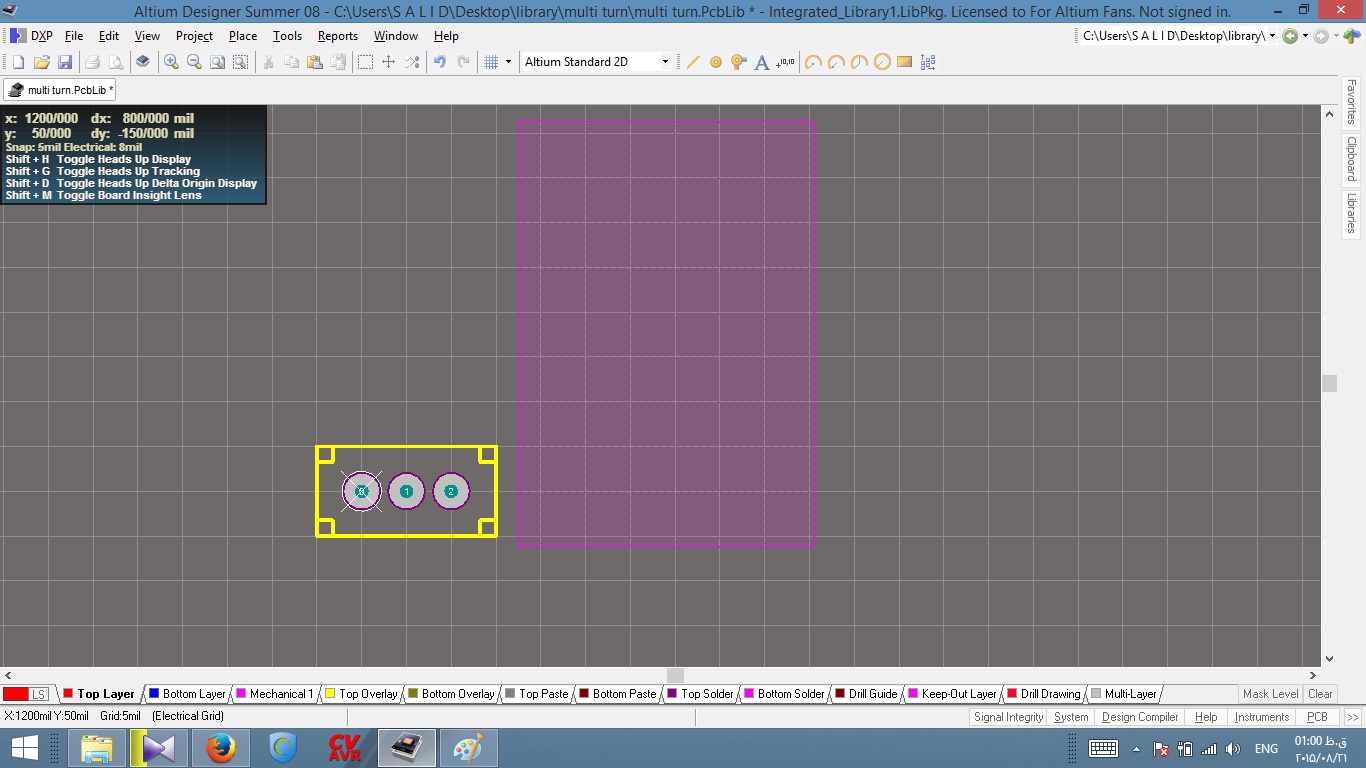The height and width of the screenshot is (768, 1366).
Task: Click the Zoom In magnifier icon
Action: [x=171, y=62]
